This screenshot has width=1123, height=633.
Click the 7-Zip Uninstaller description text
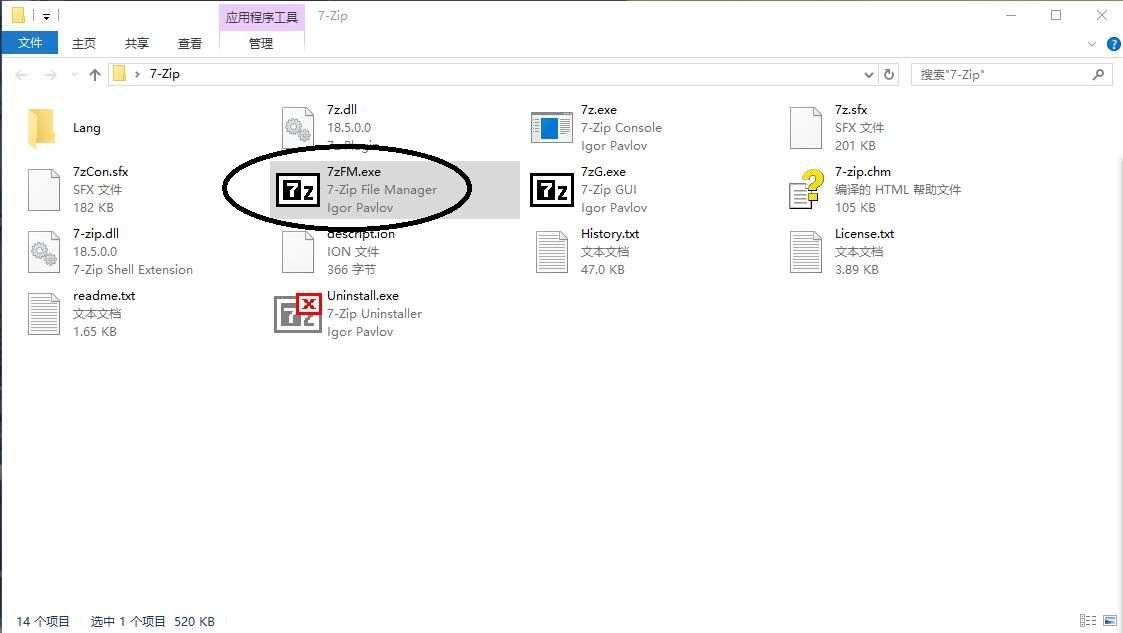click(375, 314)
